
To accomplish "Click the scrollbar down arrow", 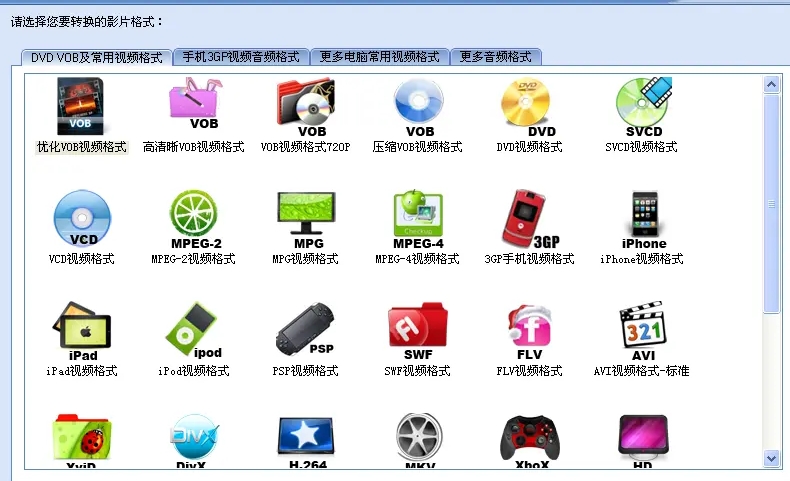I will click(x=771, y=458).
